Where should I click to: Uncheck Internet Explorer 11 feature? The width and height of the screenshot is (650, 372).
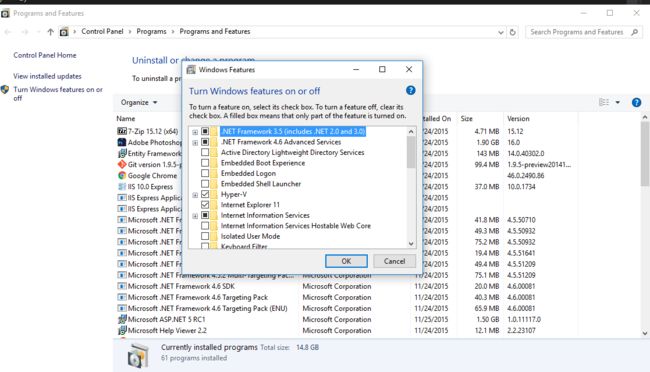point(205,205)
